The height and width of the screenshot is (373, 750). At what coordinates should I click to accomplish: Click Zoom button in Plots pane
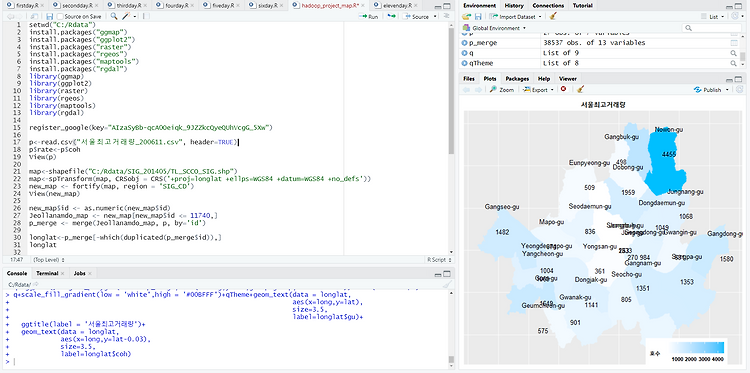tap(502, 89)
